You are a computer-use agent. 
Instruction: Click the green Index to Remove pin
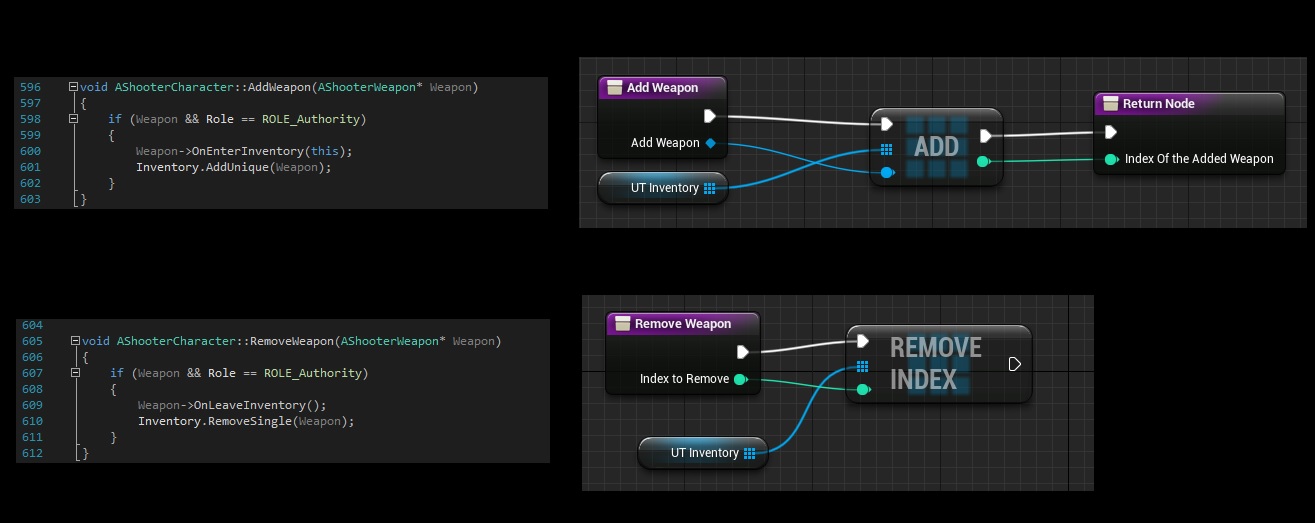(x=739, y=379)
